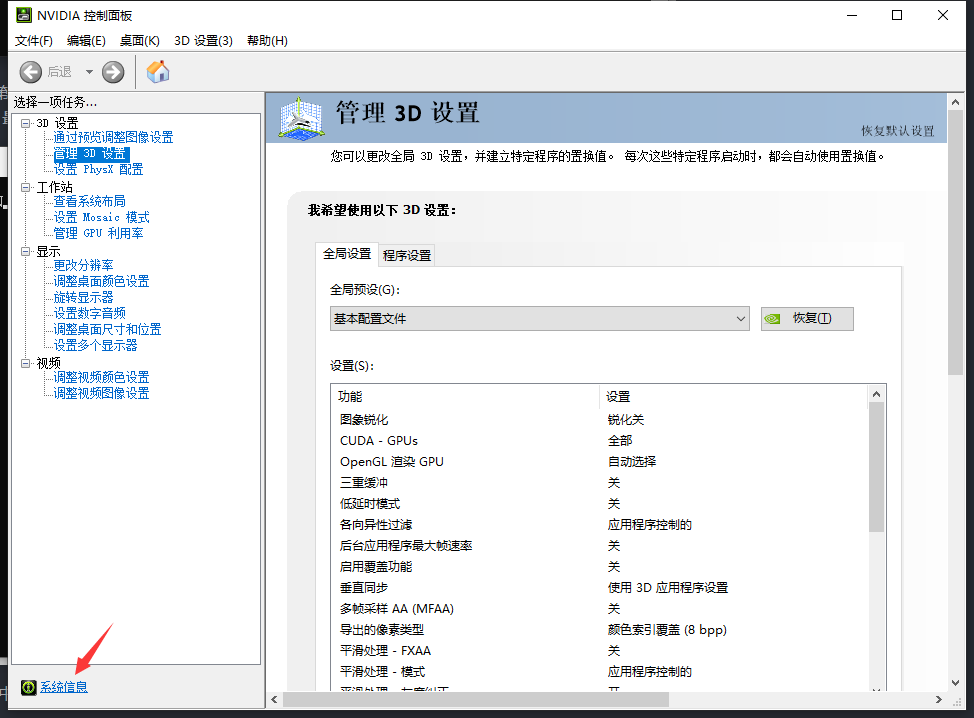Viewport: 974px width, 718px height.
Task: Click the forward arrow navigation icon
Action: [113, 72]
